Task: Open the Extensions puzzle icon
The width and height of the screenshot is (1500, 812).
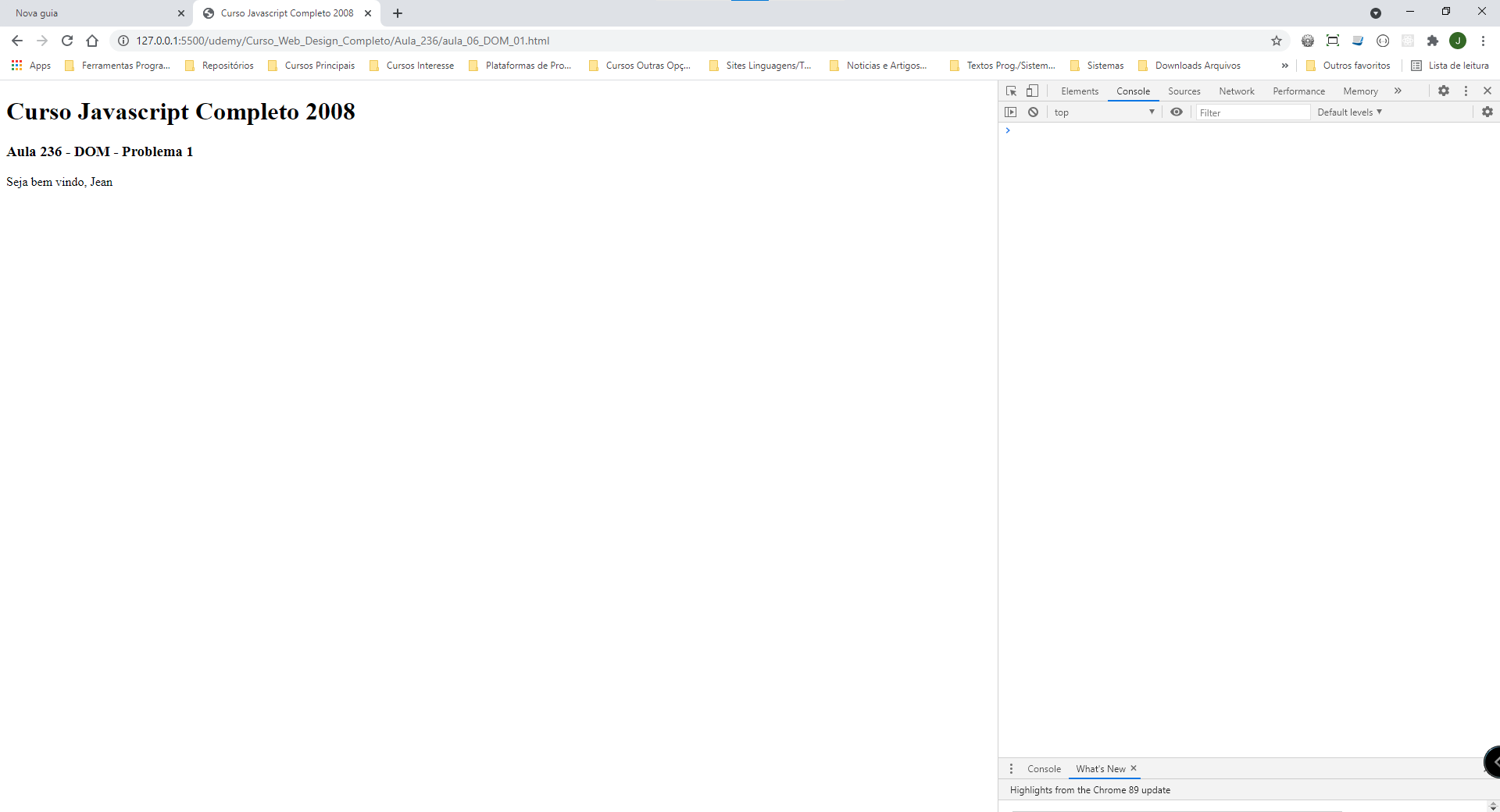Action: pyautogui.click(x=1433, y=41)
